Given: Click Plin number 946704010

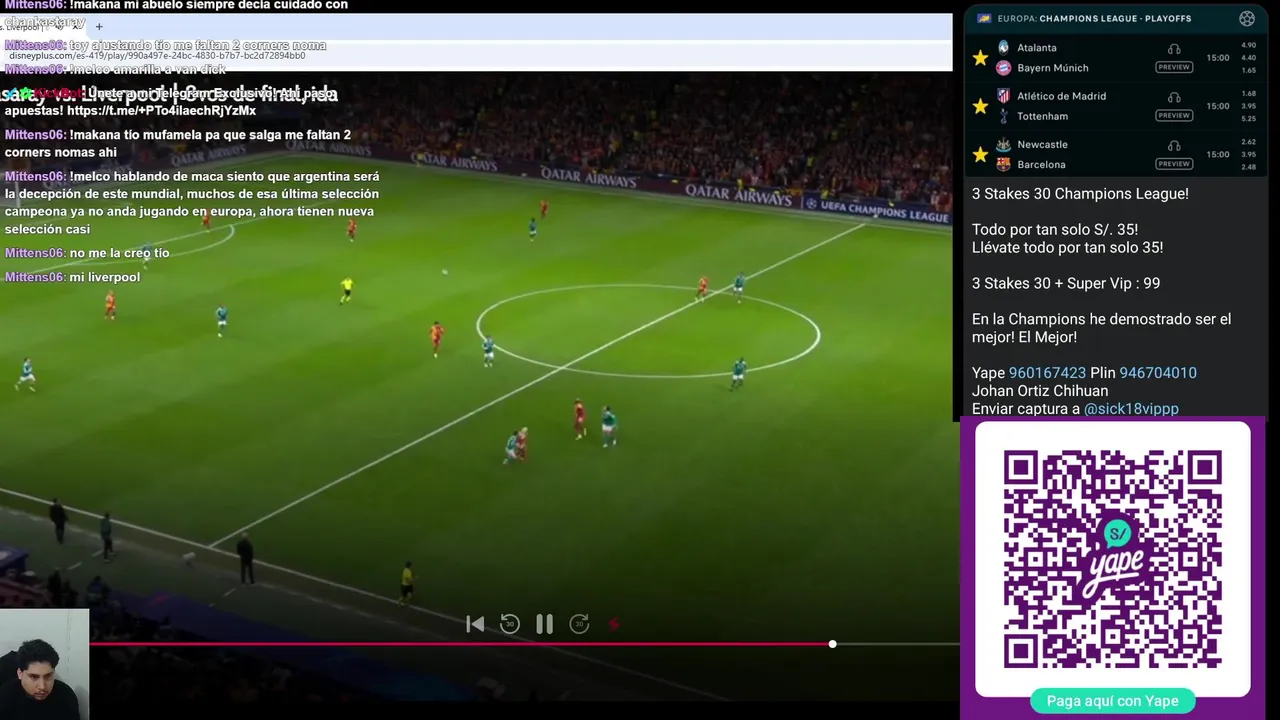Looking at the screenshot, I should pos(1158,373).
